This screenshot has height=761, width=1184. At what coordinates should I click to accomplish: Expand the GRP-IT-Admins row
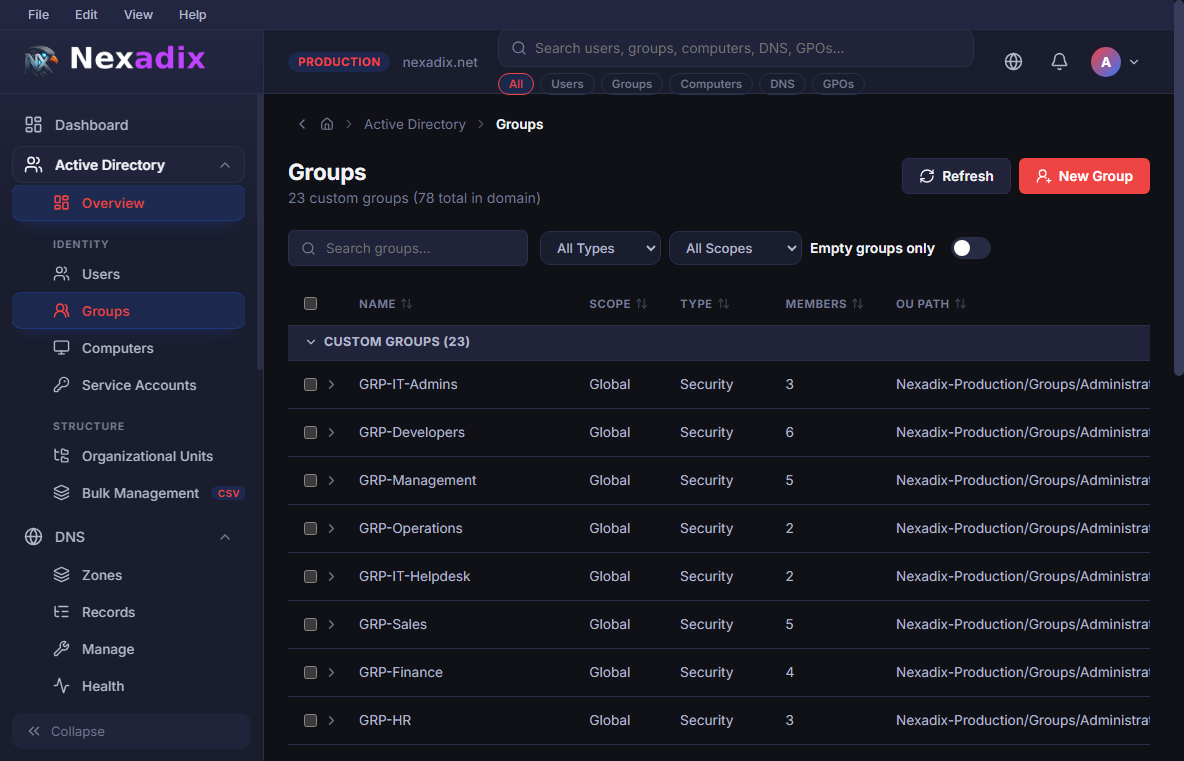(331, 384)
